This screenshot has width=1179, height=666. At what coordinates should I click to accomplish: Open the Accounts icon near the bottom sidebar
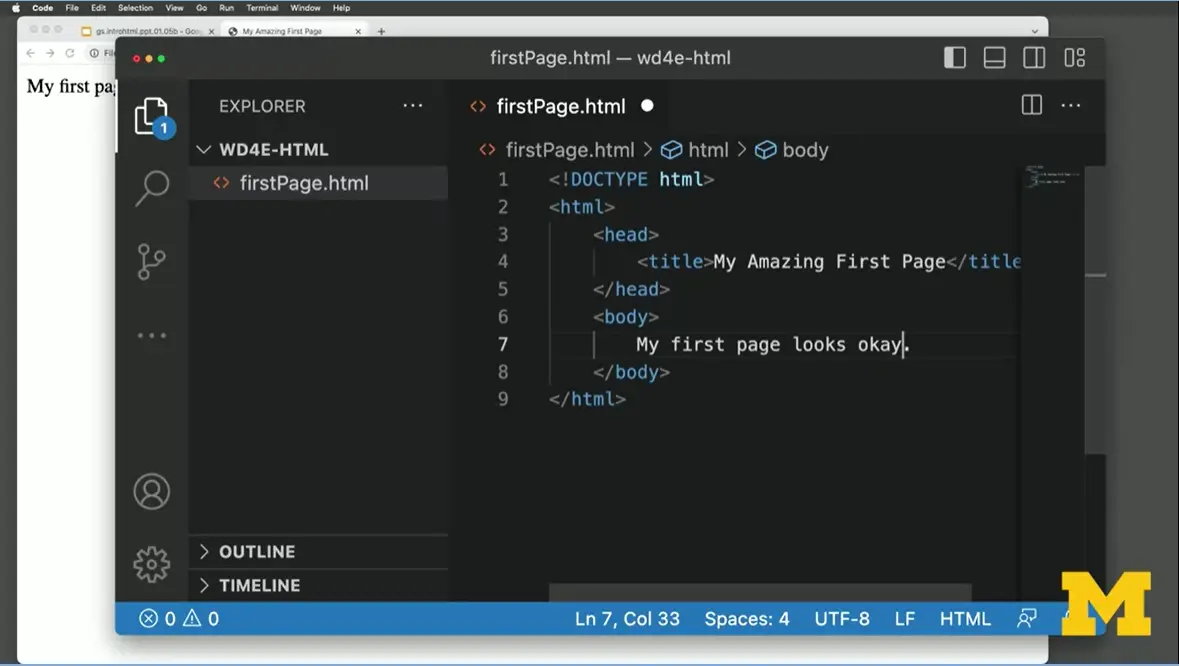152,491
